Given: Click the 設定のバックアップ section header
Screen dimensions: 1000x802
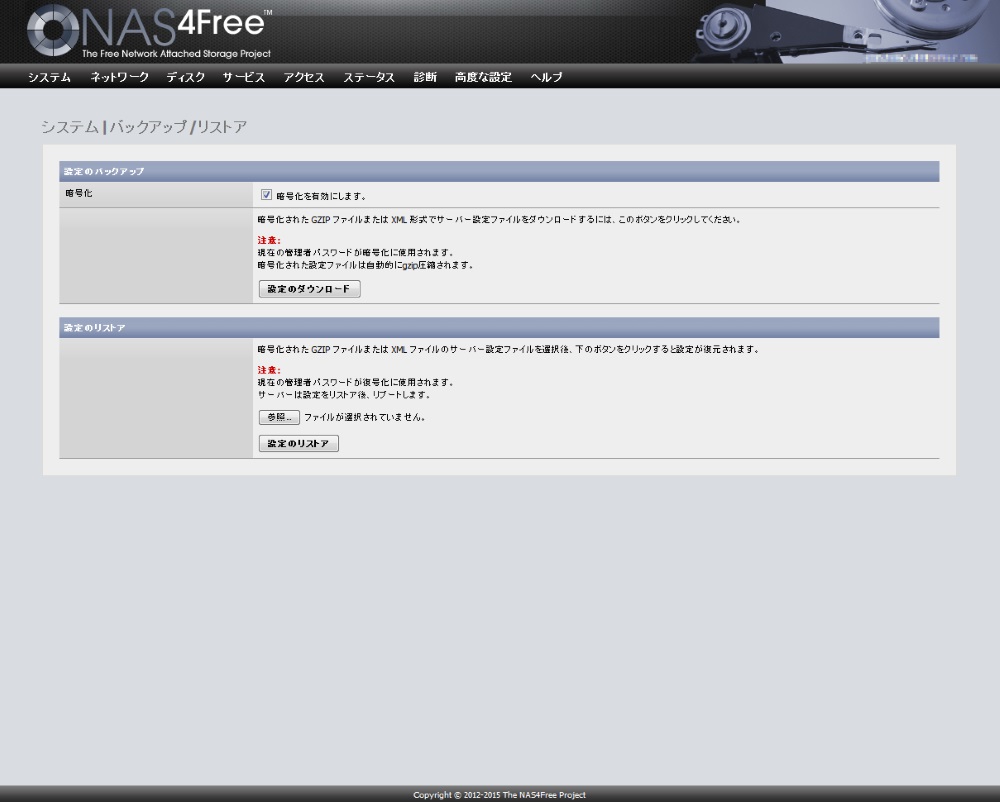Looking at the screenshot, I should coord(499,171).
